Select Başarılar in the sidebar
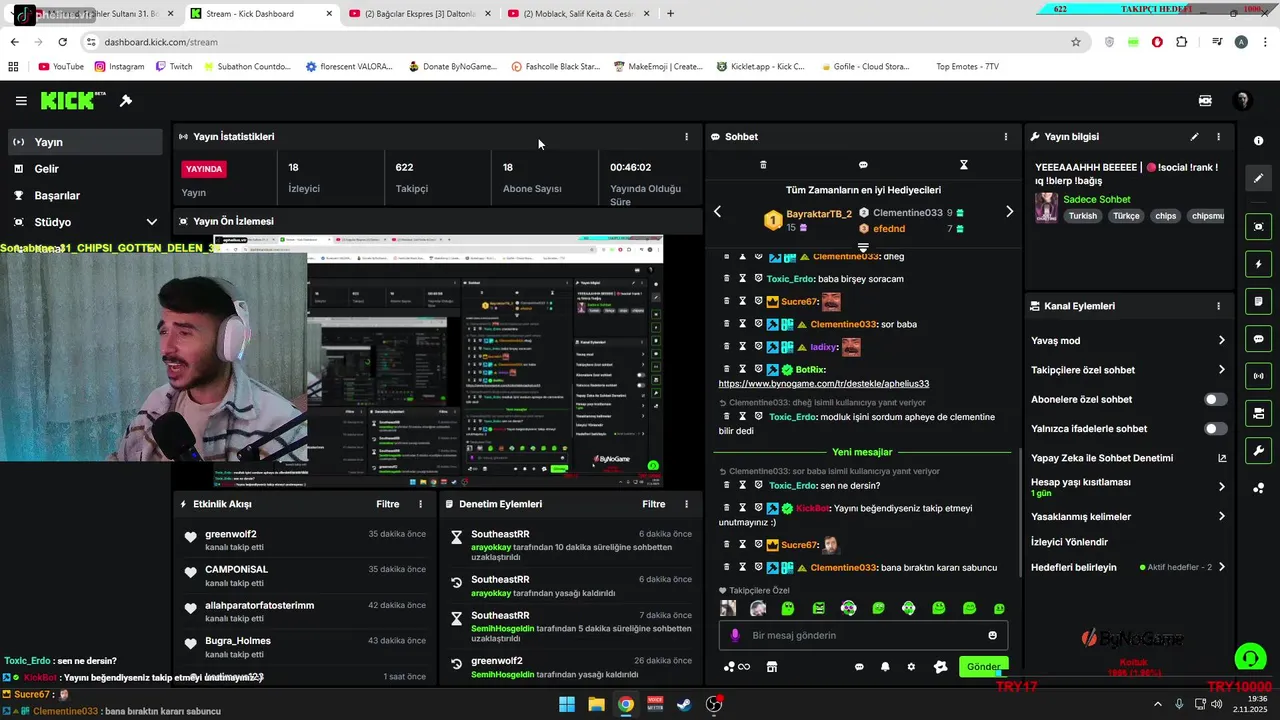 coord(85,195)
